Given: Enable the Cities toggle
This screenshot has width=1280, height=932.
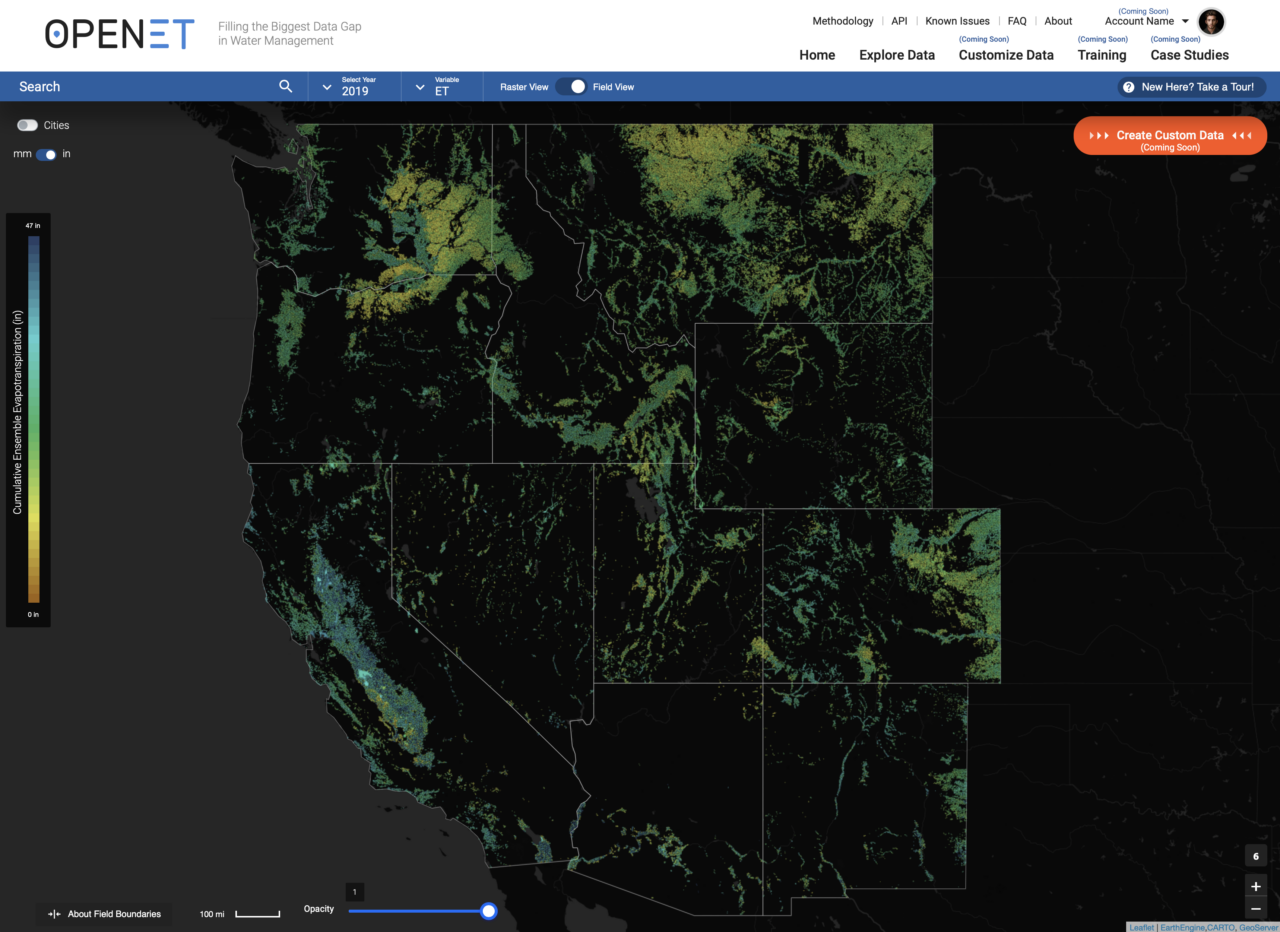Looking at the screenshot, I should (x=25, y=124).
